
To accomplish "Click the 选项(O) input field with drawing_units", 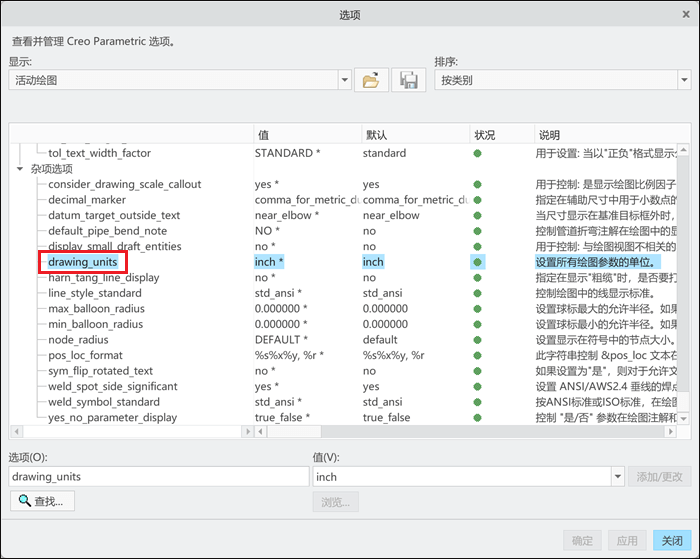I will pos(158,476).
